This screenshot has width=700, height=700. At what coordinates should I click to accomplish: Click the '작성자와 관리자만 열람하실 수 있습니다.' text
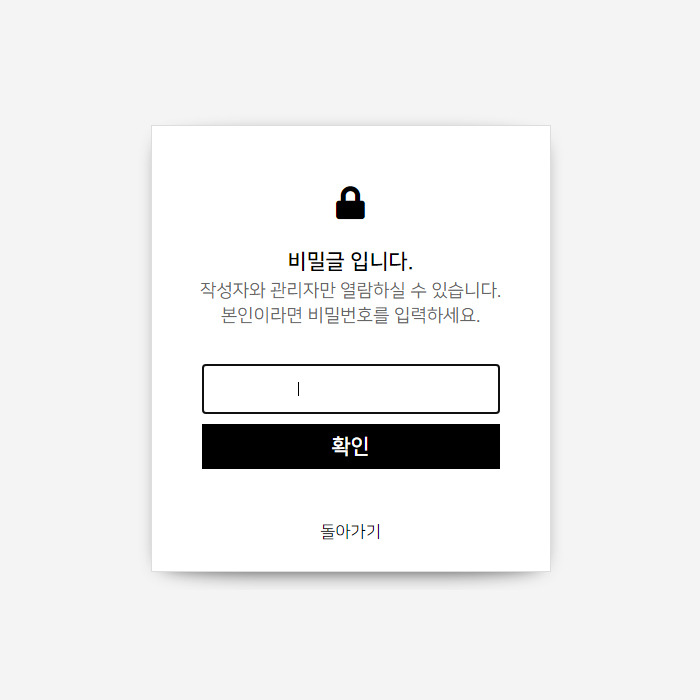[x=350, y=290]
